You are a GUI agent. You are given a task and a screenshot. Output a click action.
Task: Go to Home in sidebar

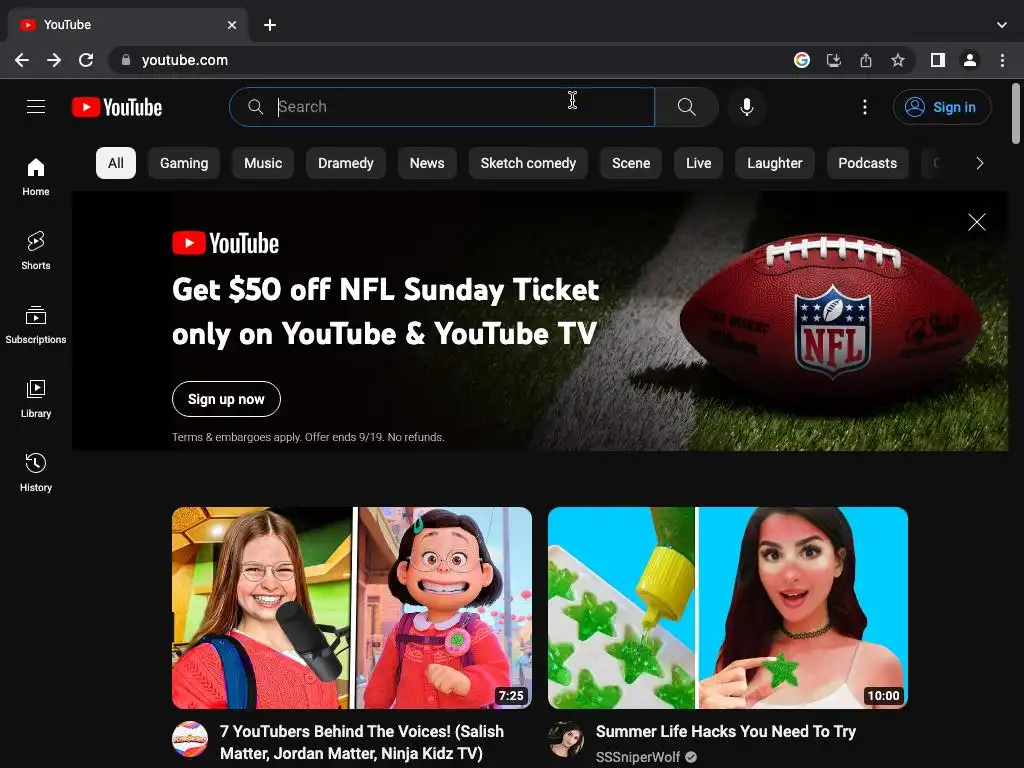point(36,177)
